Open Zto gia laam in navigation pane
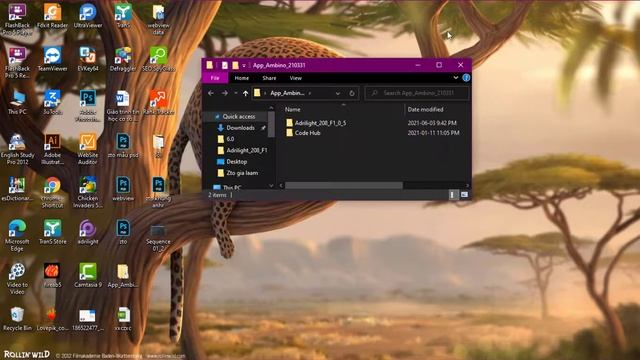 point(242,173)
